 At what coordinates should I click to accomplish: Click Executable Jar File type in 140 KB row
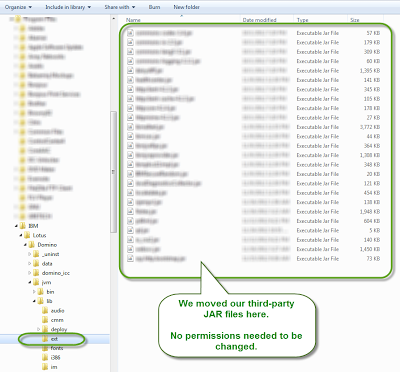318,240
